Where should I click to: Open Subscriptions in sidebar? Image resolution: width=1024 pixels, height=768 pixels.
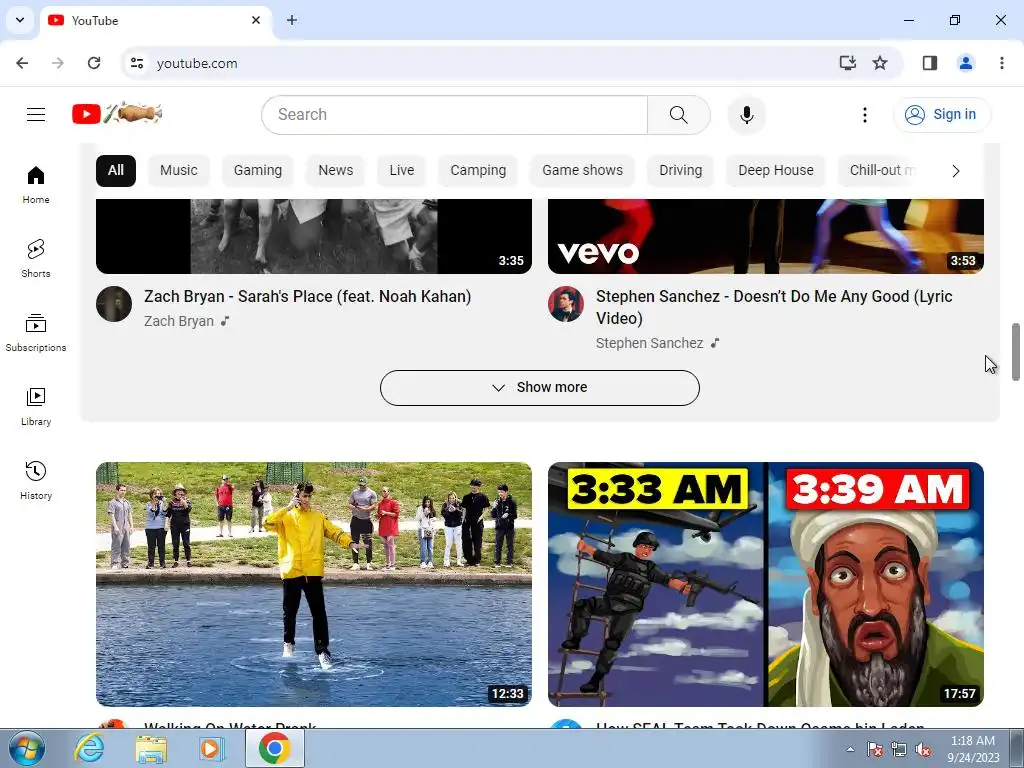click(36, 332)
